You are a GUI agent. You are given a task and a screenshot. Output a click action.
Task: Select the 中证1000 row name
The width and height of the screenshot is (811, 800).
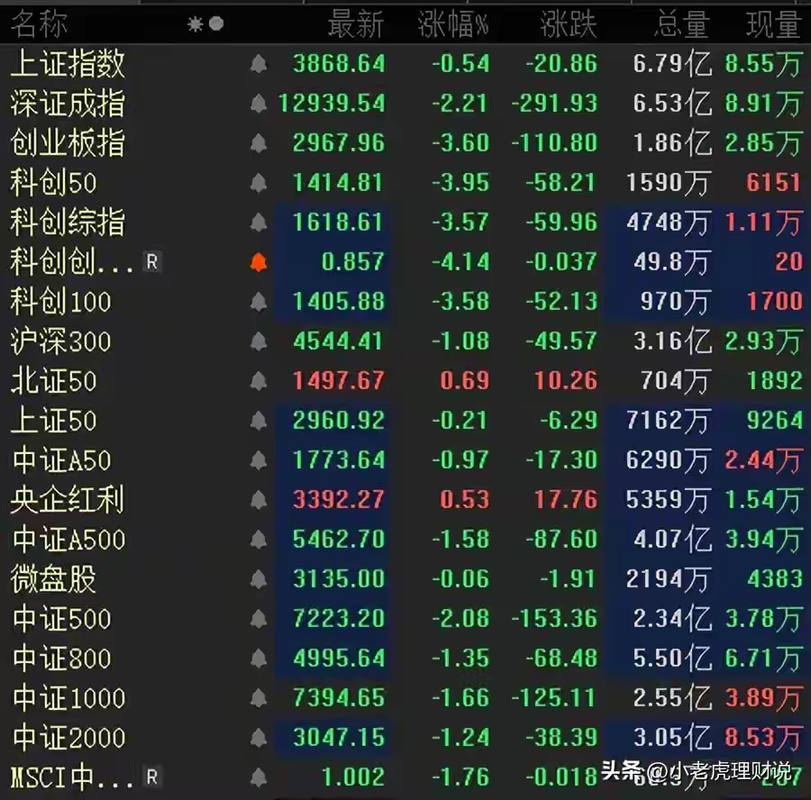[69, 698]
